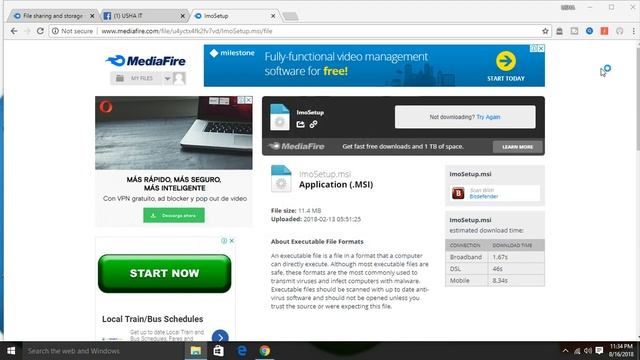Screen dimensions: 640x360
Task: Click the MediaFire logo at top
Action: (x=146, y=61)
